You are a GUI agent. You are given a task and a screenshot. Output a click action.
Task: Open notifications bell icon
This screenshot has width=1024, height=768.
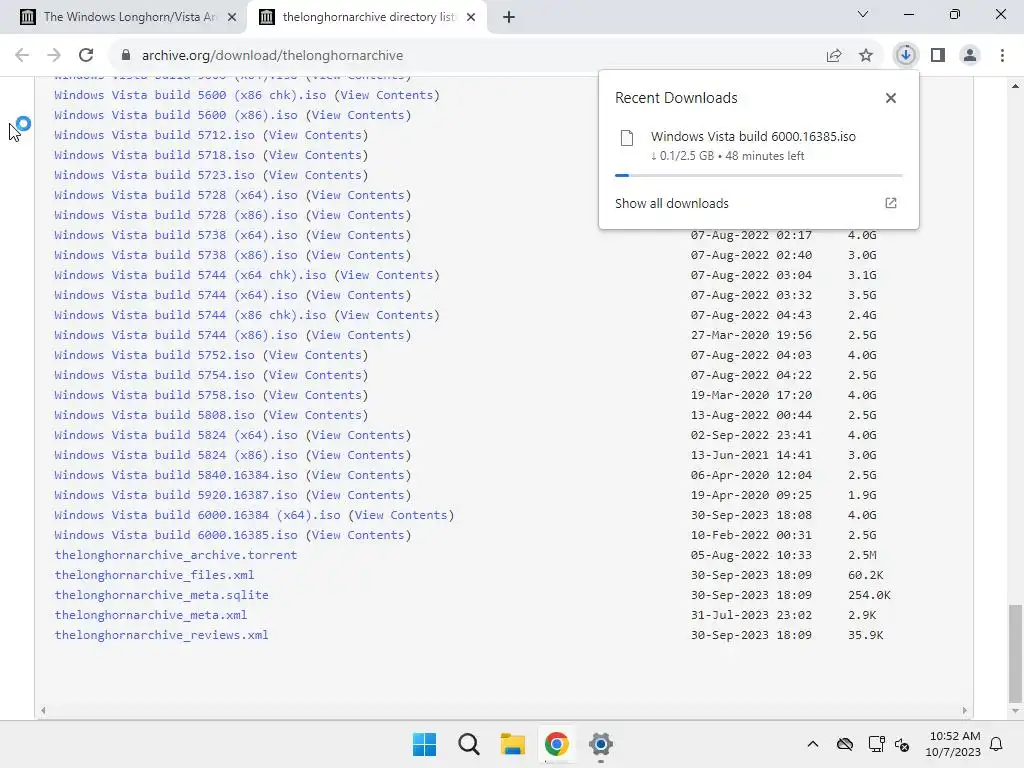coord(997,744)
